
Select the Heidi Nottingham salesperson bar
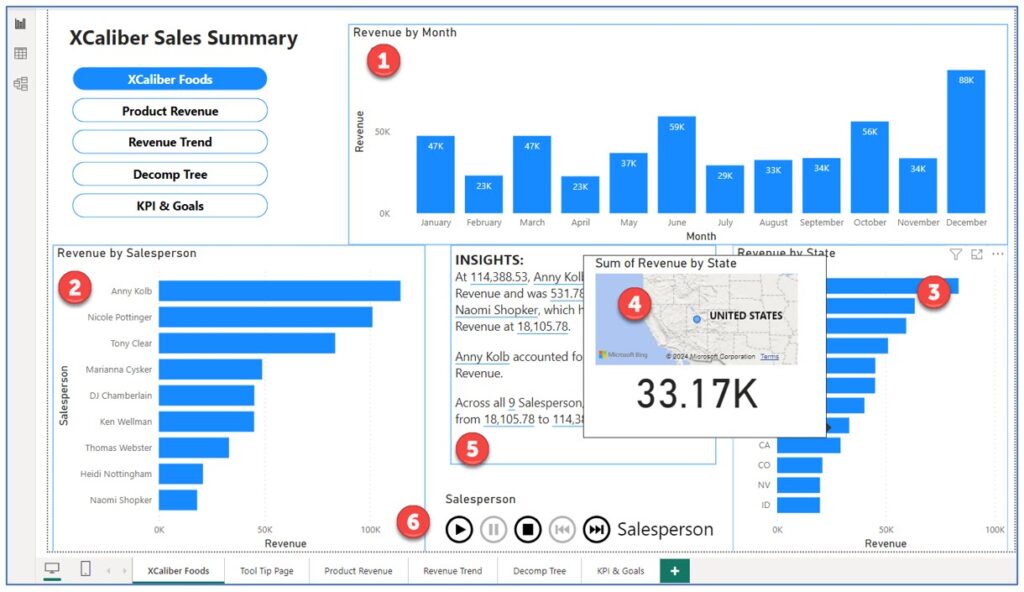pos(181,474)
